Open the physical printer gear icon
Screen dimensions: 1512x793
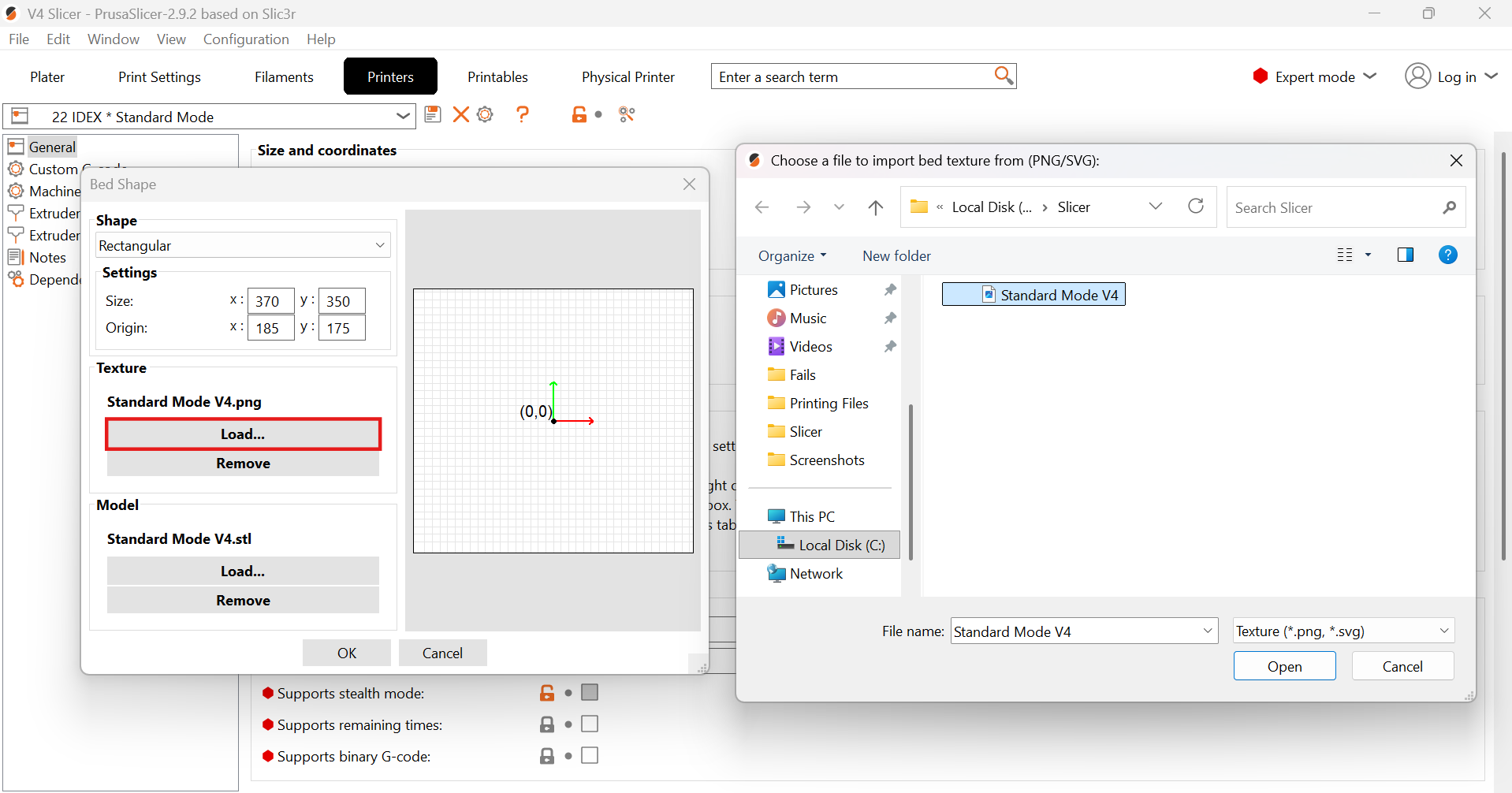(486, 115)
